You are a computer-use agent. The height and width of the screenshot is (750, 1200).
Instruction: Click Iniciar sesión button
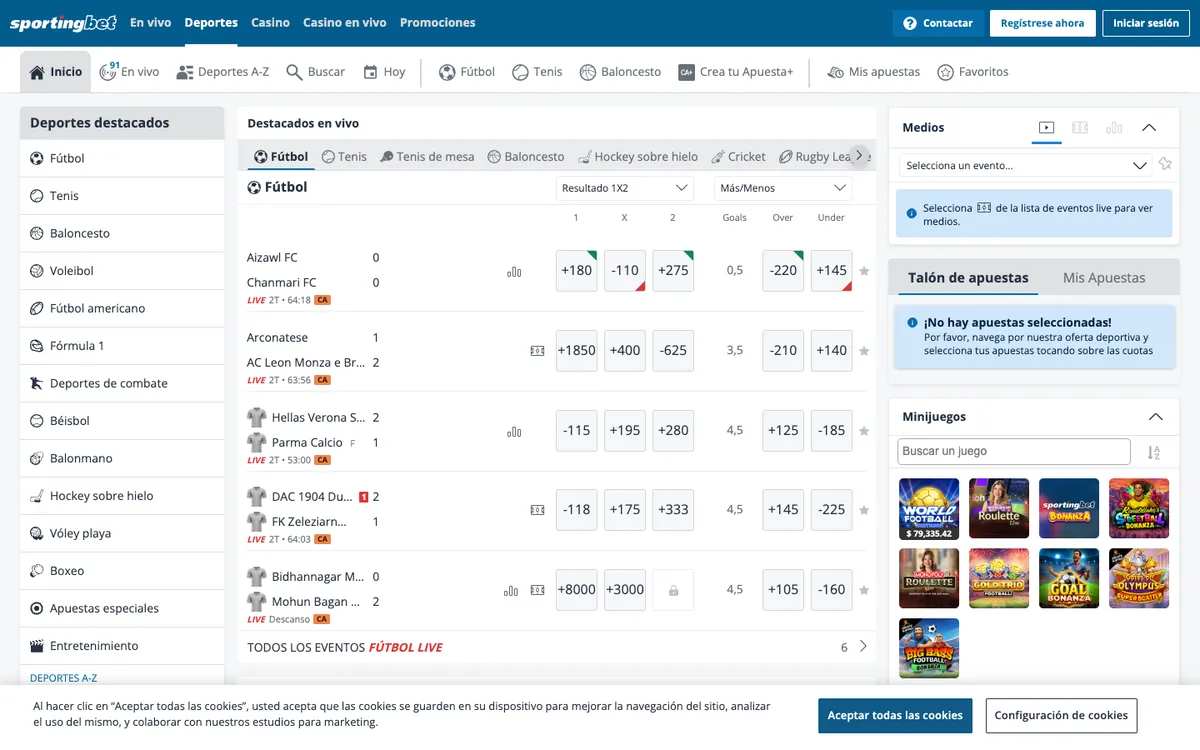pyautogui.click(x=1146, y=23)
